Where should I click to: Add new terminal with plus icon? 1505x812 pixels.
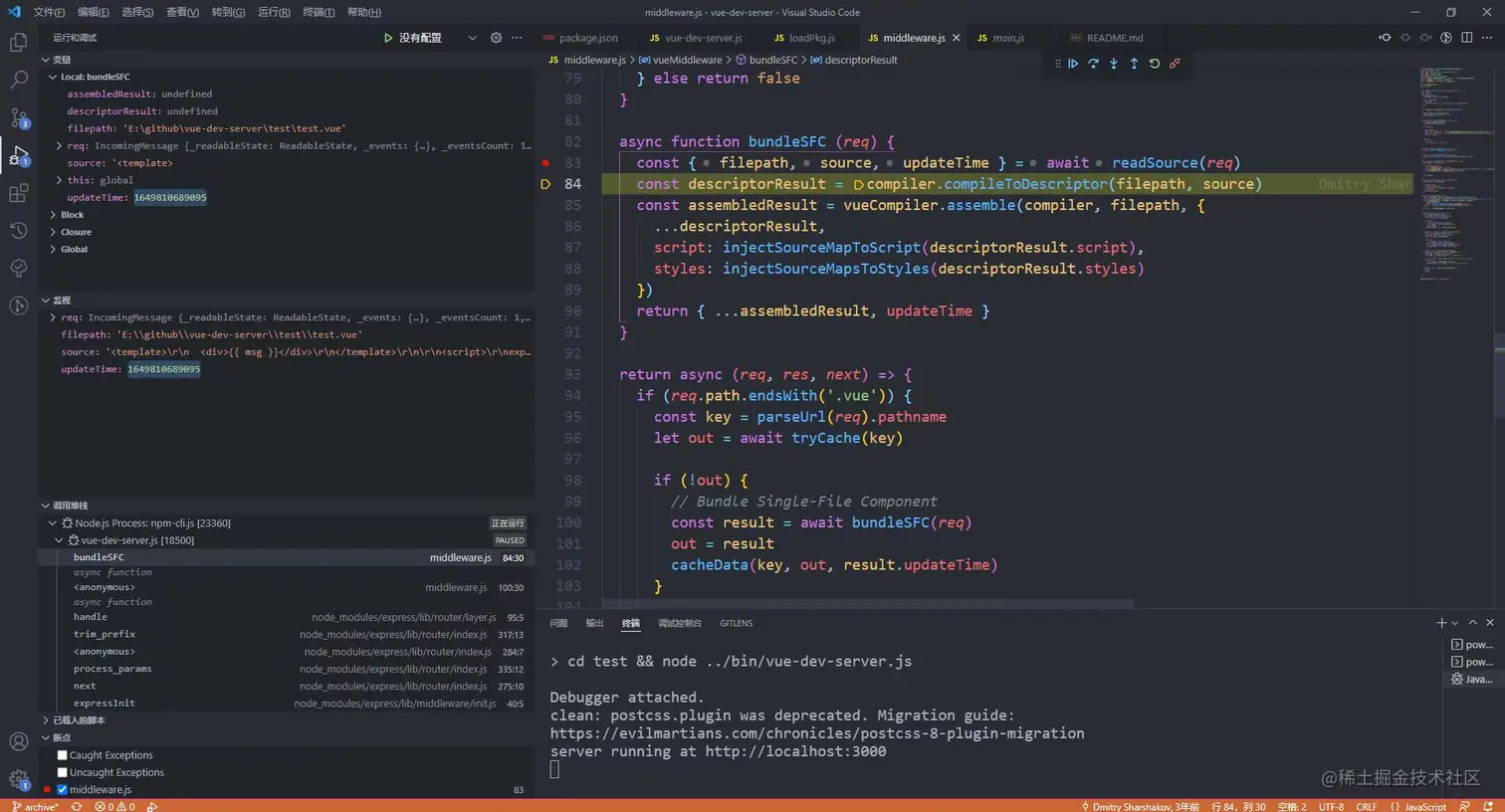coord(1441,623)
